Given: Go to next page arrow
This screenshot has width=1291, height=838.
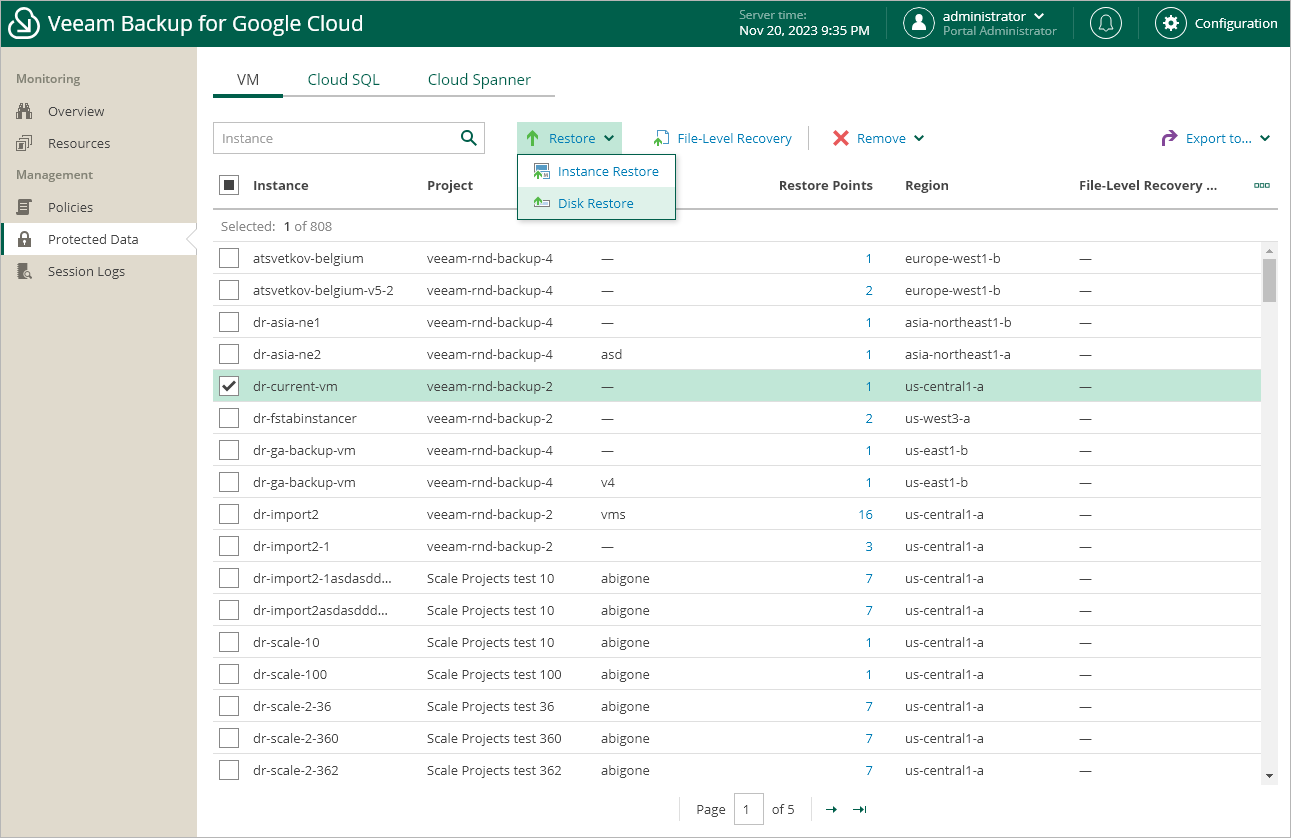Looking at the screenshot, I should (x=831, y=809).
